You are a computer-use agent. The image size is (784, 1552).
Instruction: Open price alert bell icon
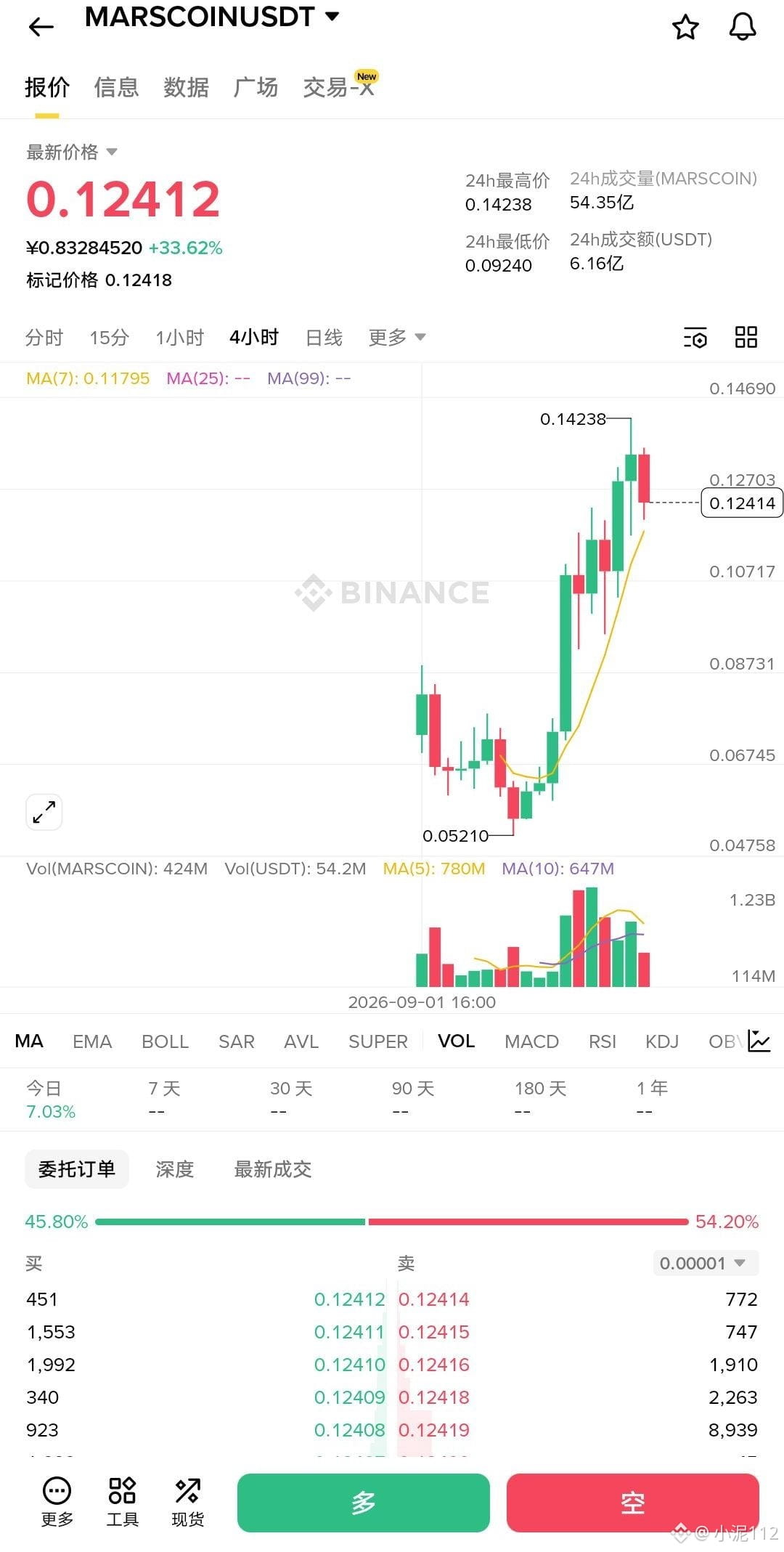tap(742, 28)
